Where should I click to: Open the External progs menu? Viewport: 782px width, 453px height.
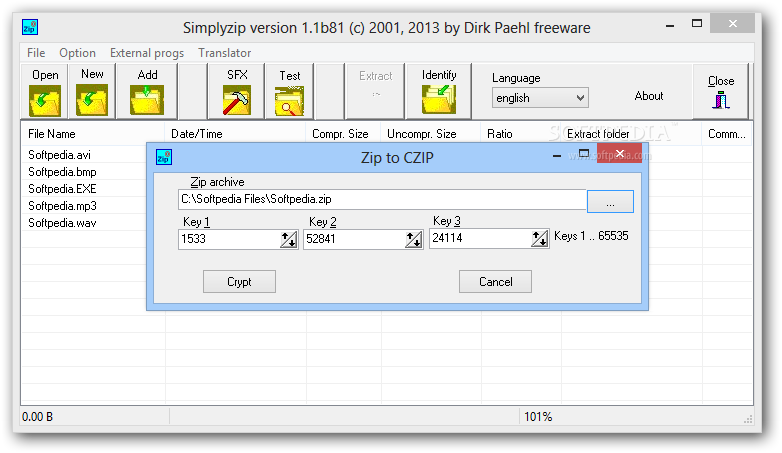coord(147,53)
